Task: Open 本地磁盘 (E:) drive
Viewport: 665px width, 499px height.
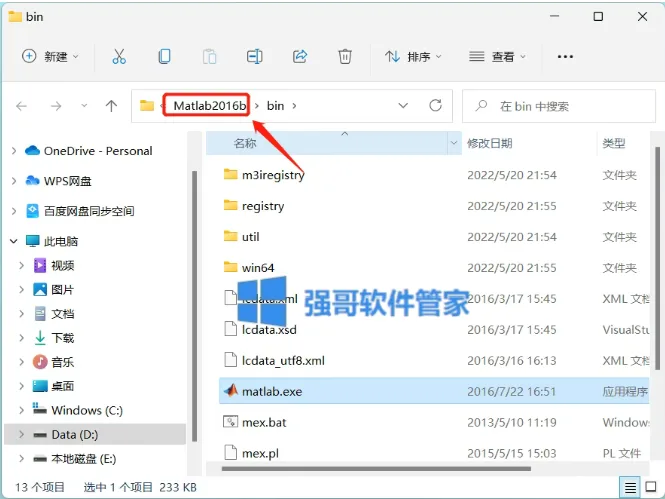Action: click(x=84, y=459)
